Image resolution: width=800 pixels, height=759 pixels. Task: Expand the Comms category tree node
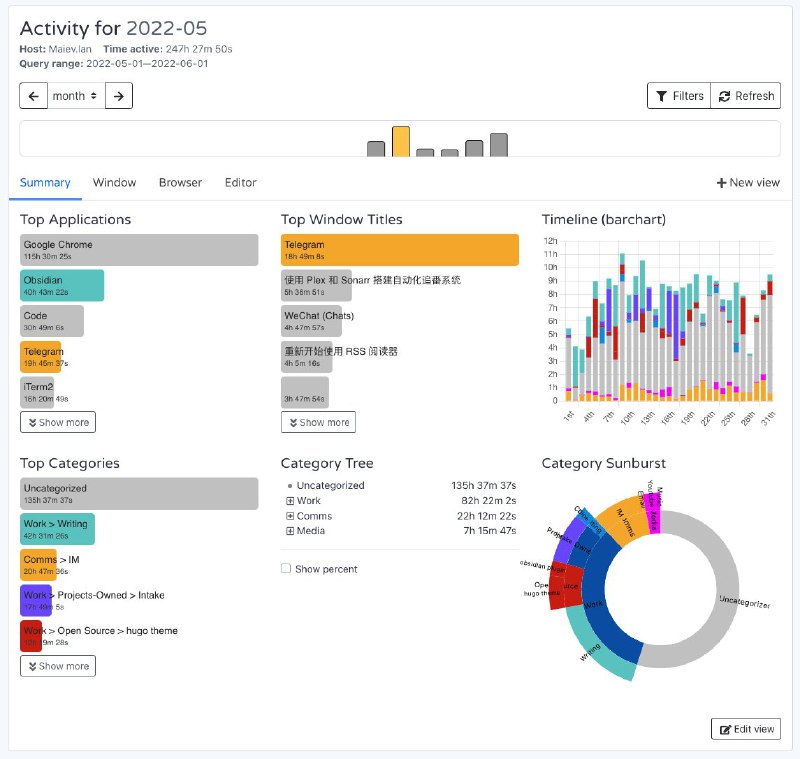click(x=290, y=516)
